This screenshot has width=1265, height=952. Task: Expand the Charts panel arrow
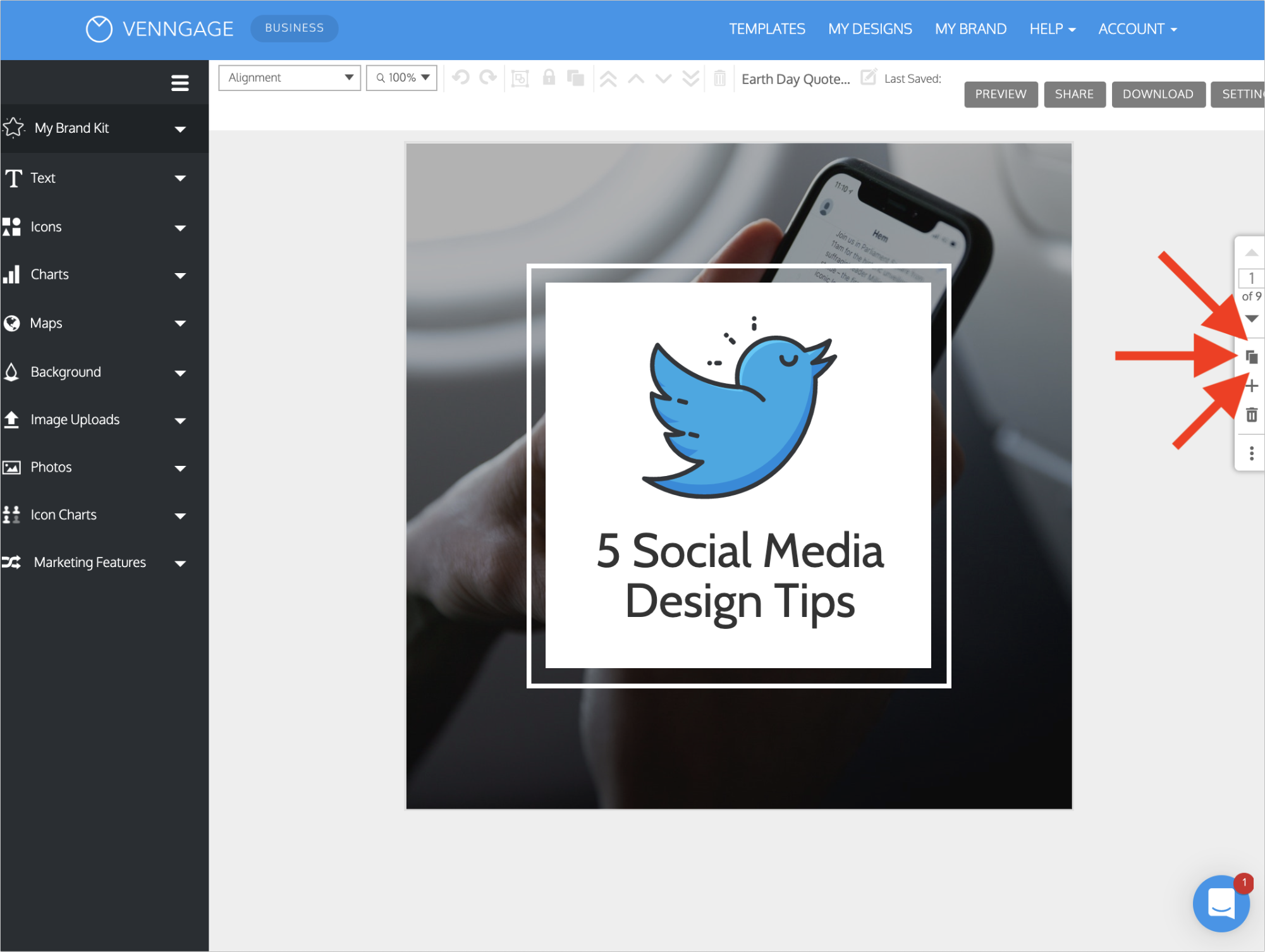click(180, 276)
